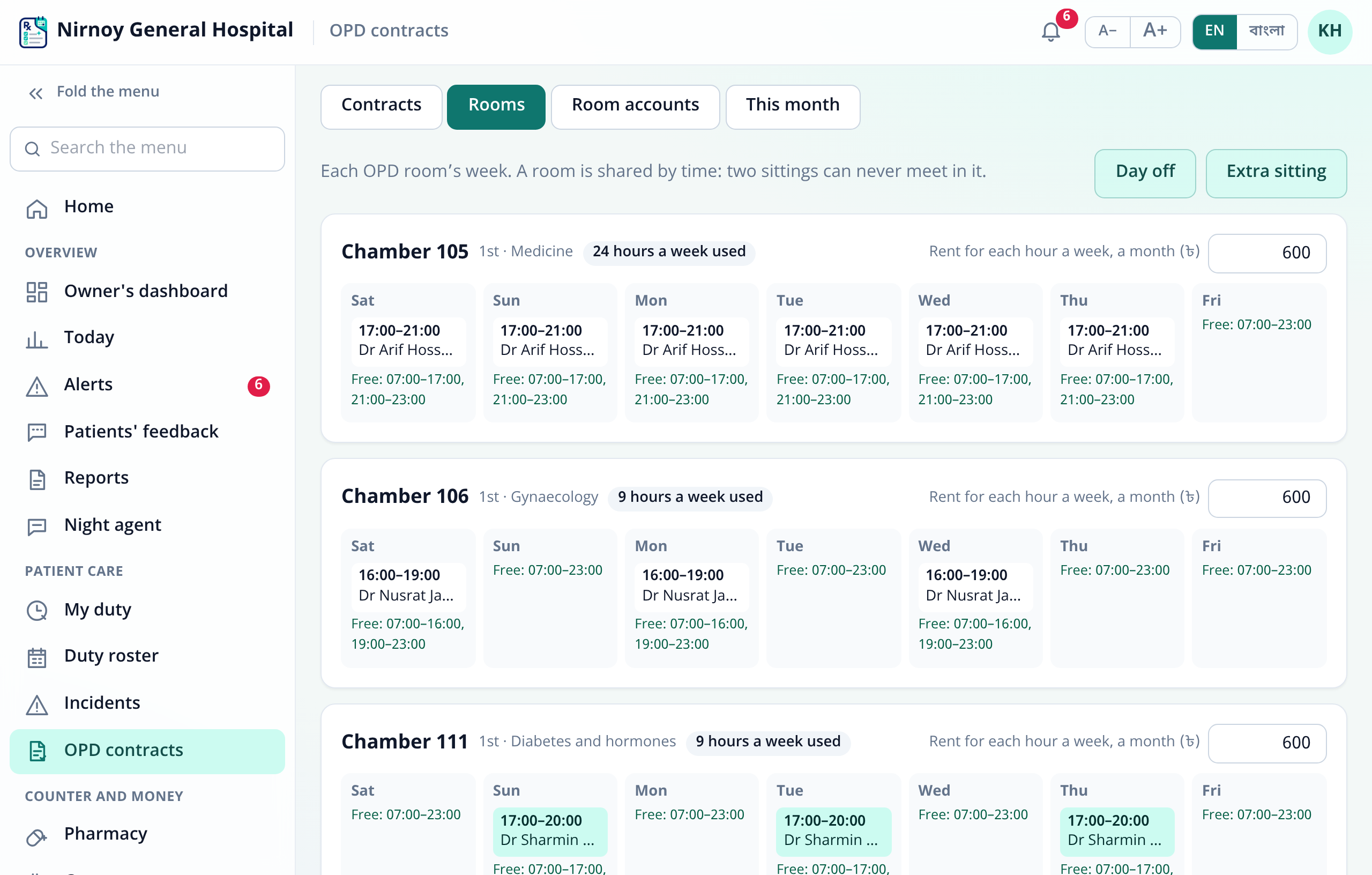Go to Home via the house icon

tap(37, 208)
